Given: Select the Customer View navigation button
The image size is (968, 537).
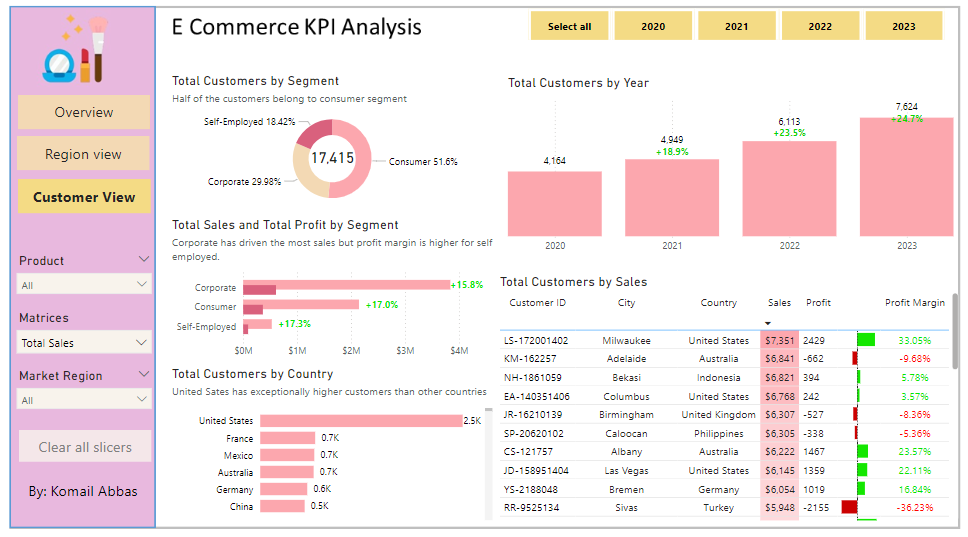Looking at the screenshot, I should click(84, 197).
